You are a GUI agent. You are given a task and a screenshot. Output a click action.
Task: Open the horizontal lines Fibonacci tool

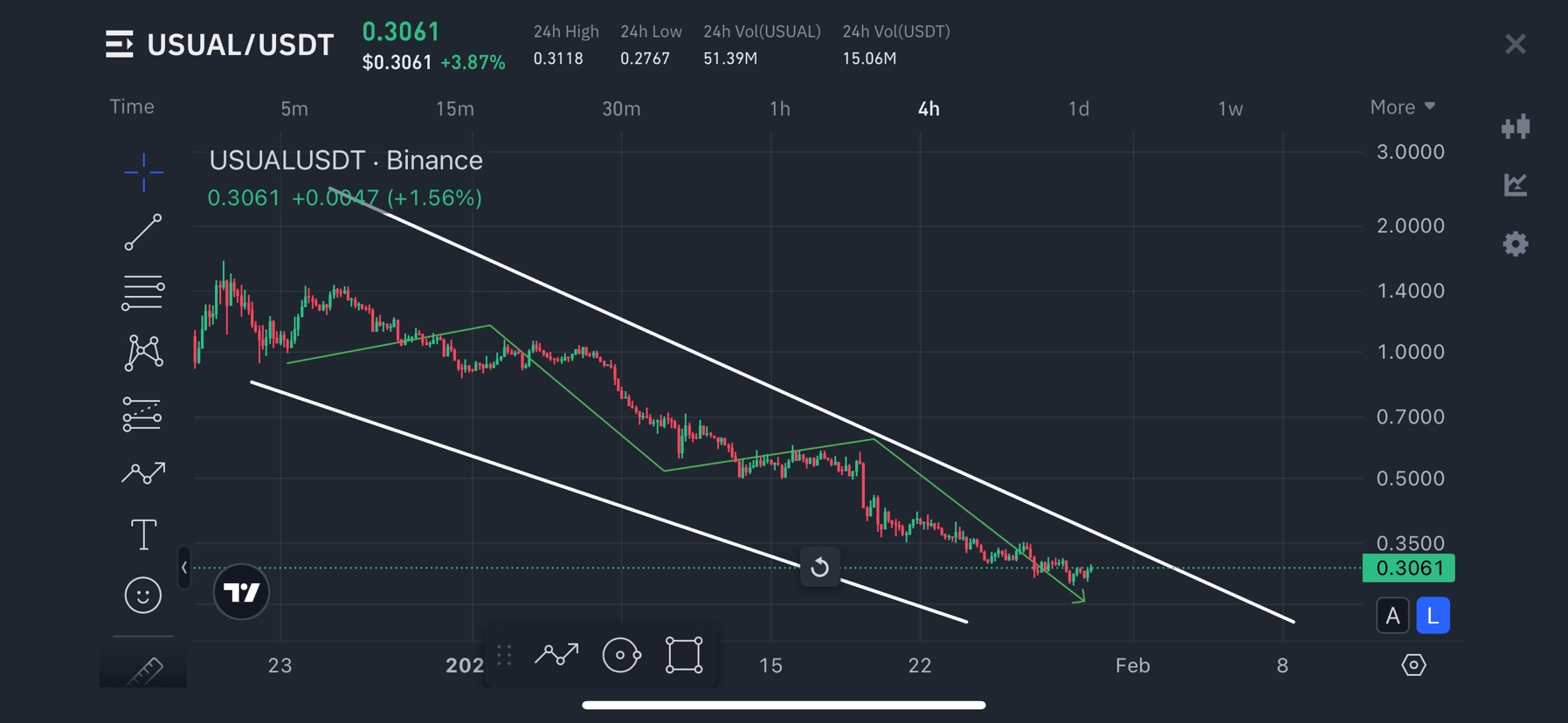coord(143,293)
